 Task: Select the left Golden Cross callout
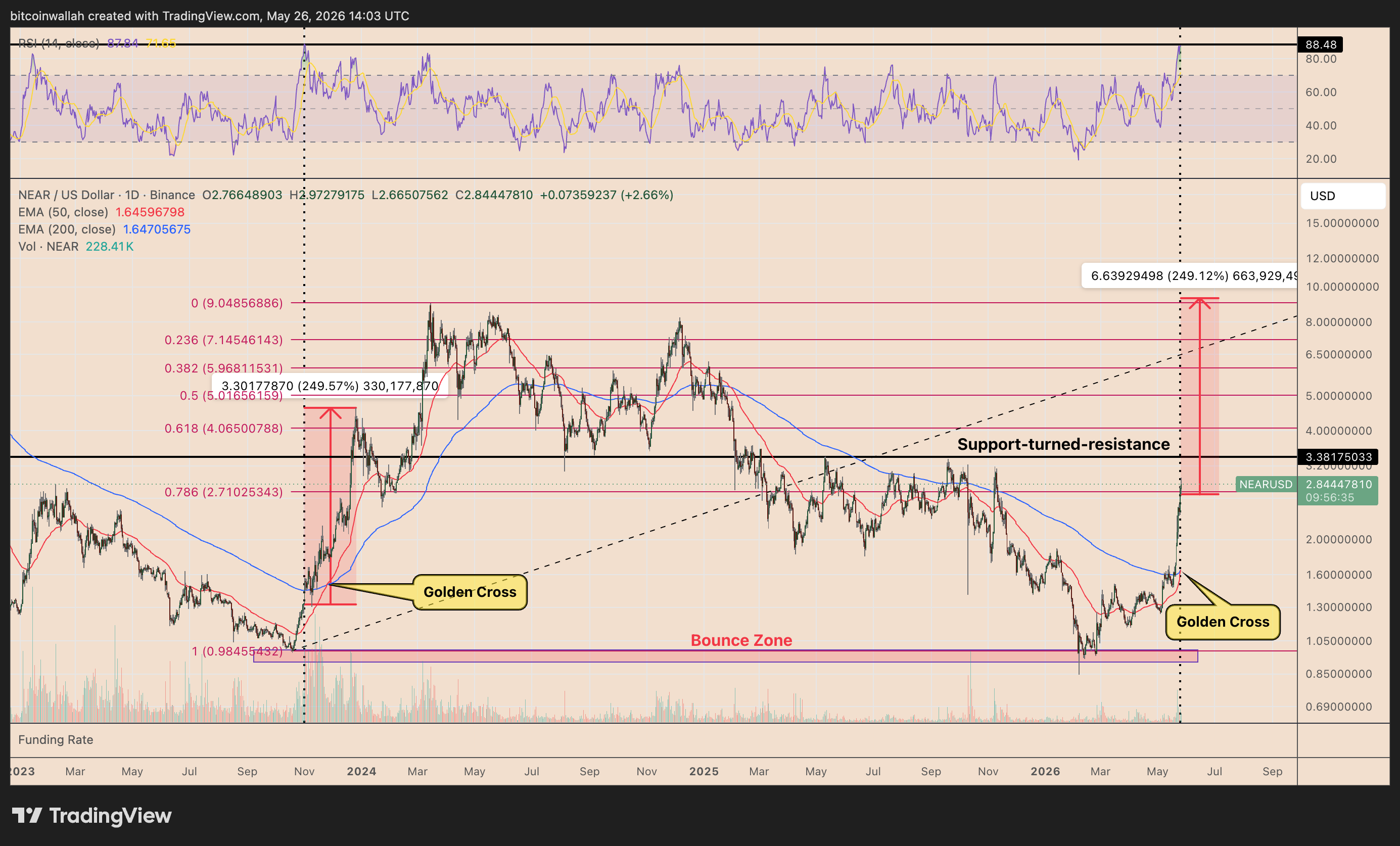(x=470, y=592)
